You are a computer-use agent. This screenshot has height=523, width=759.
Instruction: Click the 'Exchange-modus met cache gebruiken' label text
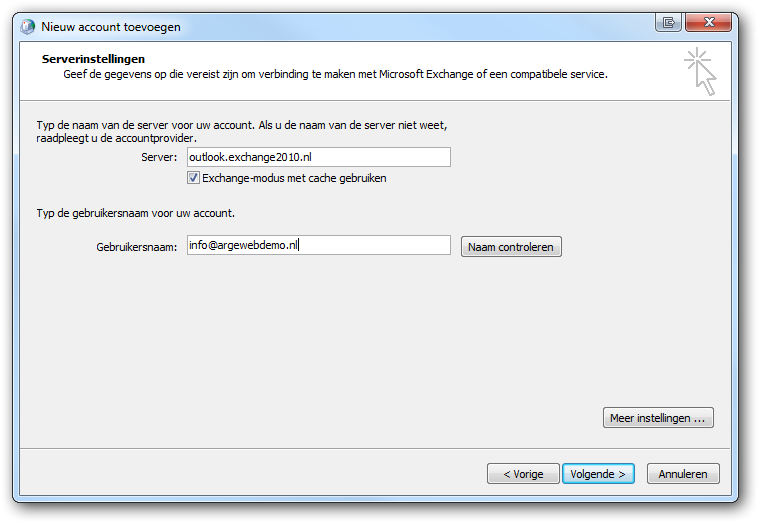(x=294, y=178)
